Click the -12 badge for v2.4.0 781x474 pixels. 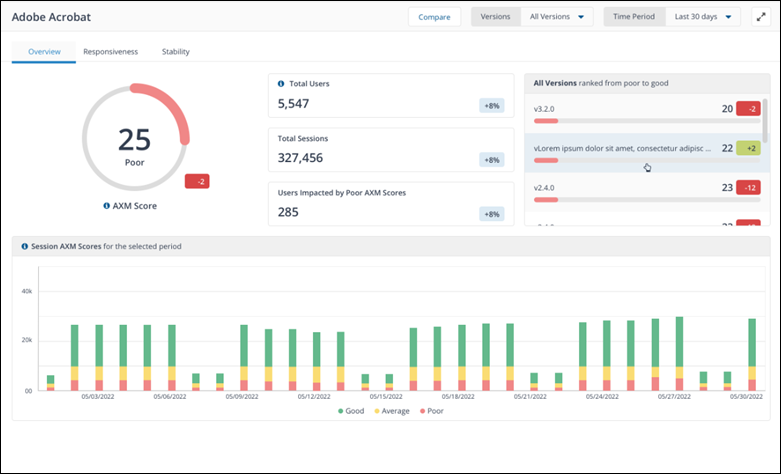[748, 187]
